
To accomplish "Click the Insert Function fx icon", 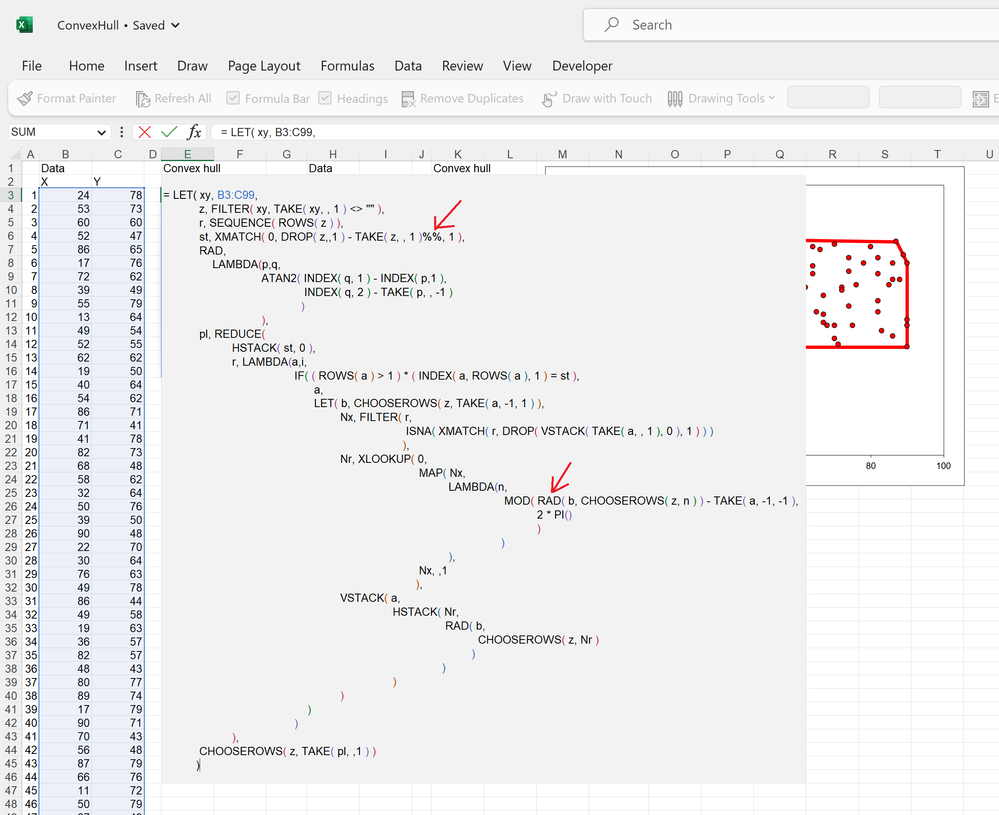I will (x=194, y=132).
